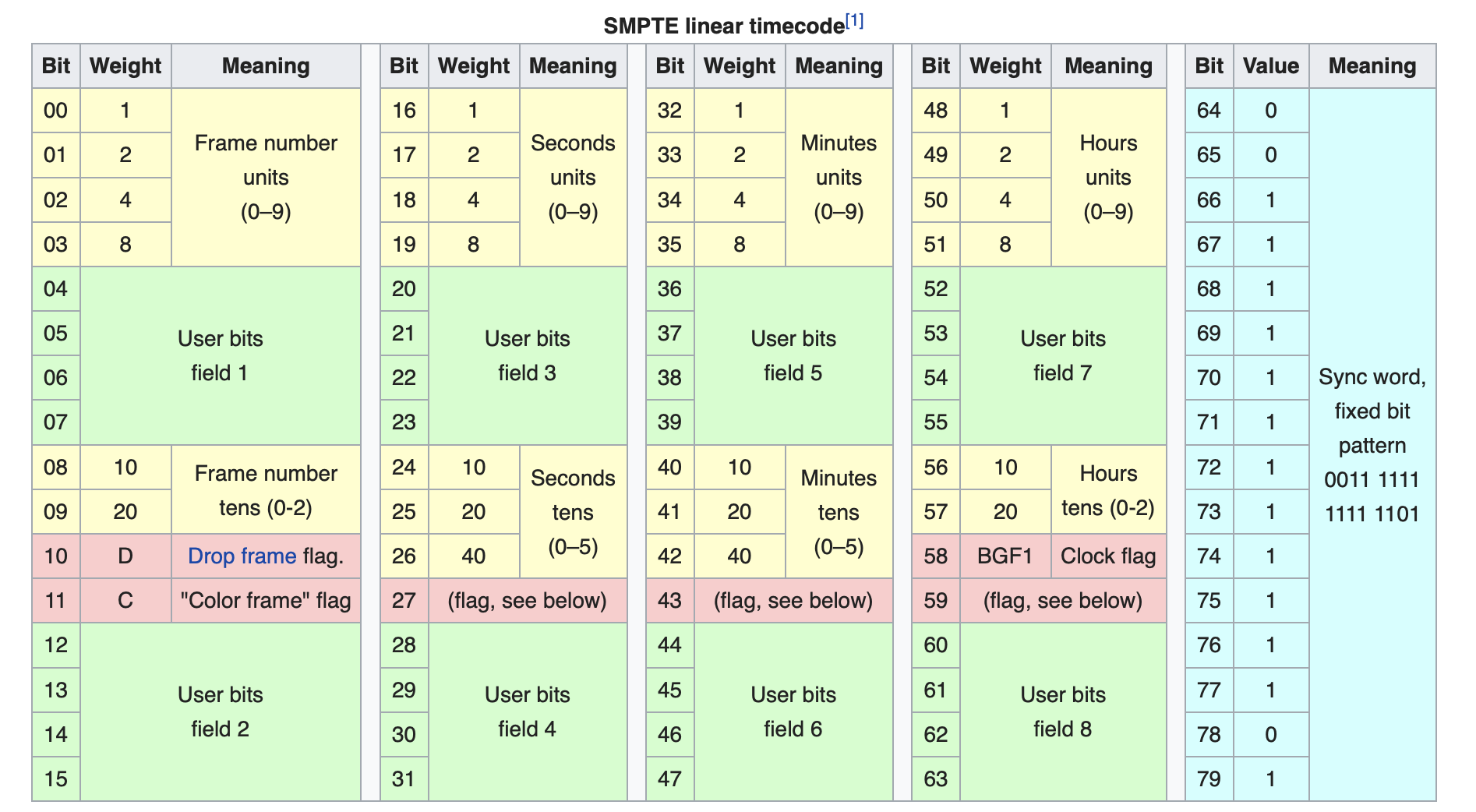Click the "Color frame" flag cell

(x=266, y=600)
